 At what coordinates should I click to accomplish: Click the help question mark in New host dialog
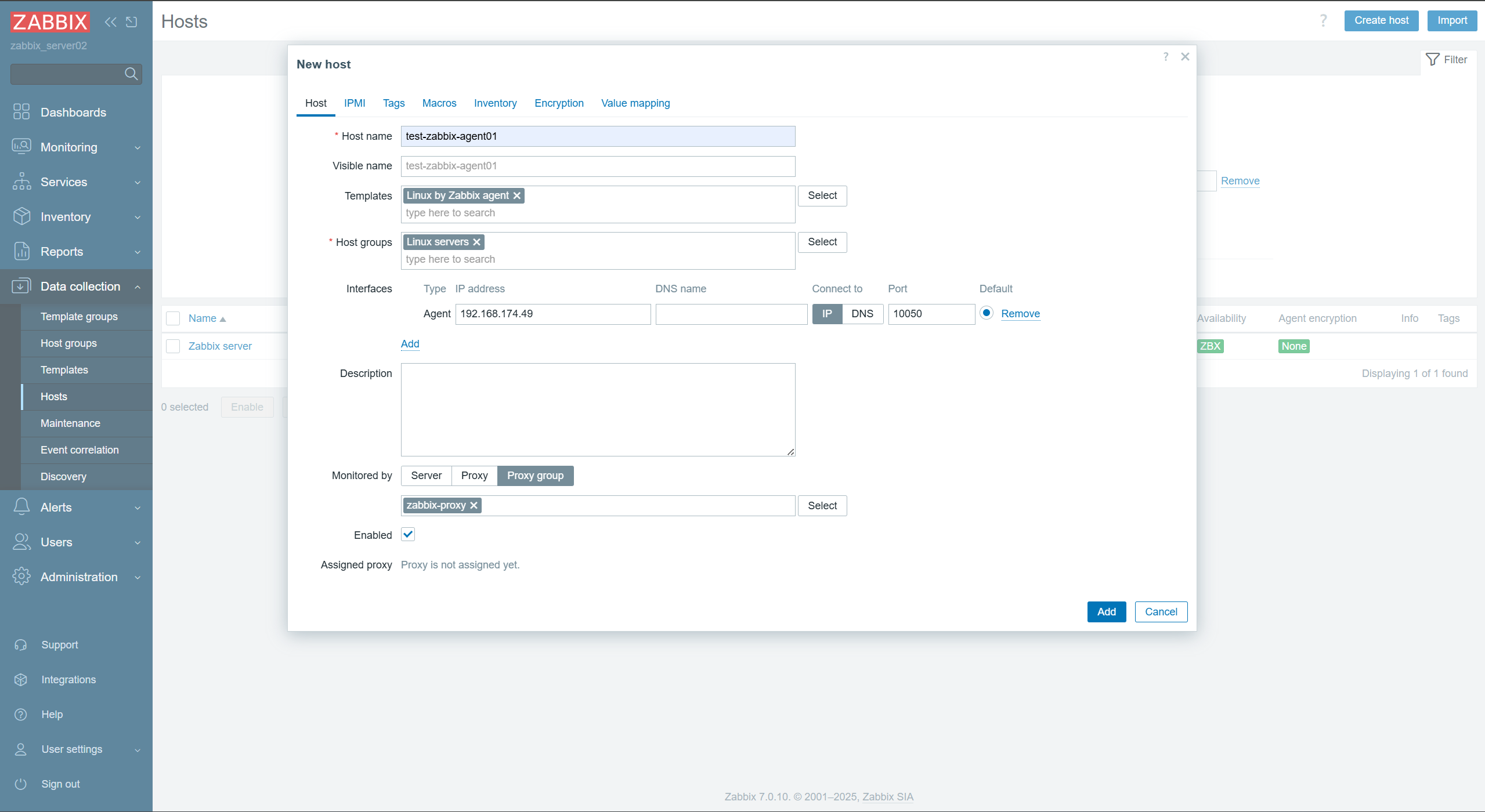coord(1165,56)
